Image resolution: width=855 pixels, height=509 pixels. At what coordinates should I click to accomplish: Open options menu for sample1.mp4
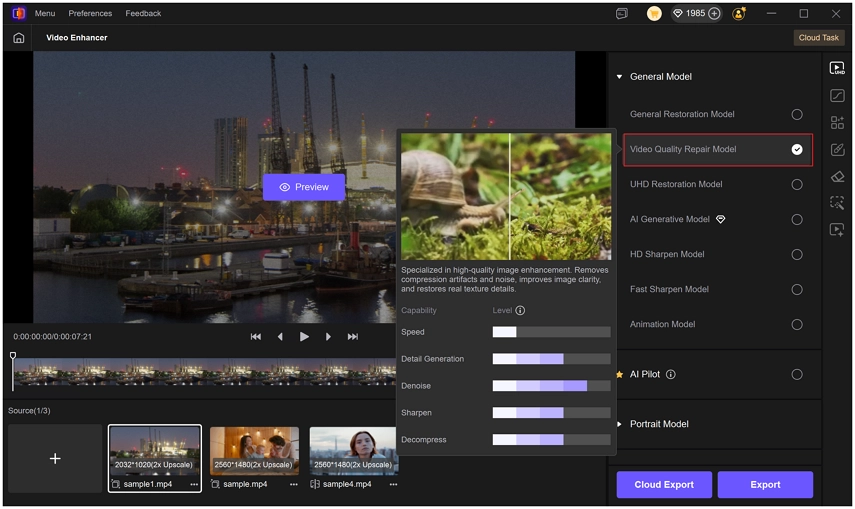click(194, 484)
